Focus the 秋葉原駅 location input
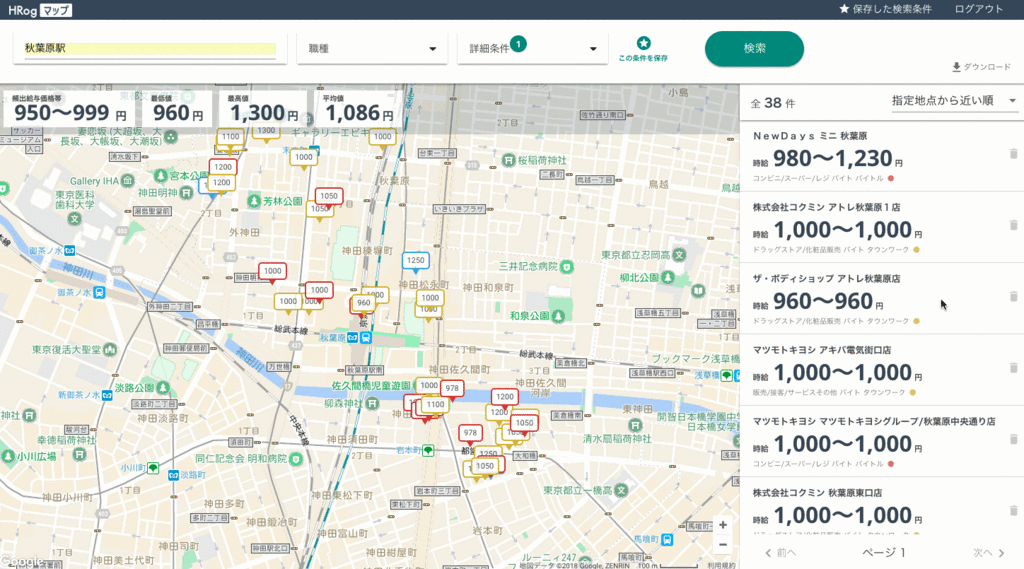The width and height of the screenshot is (1024, 569). point(150,48)
